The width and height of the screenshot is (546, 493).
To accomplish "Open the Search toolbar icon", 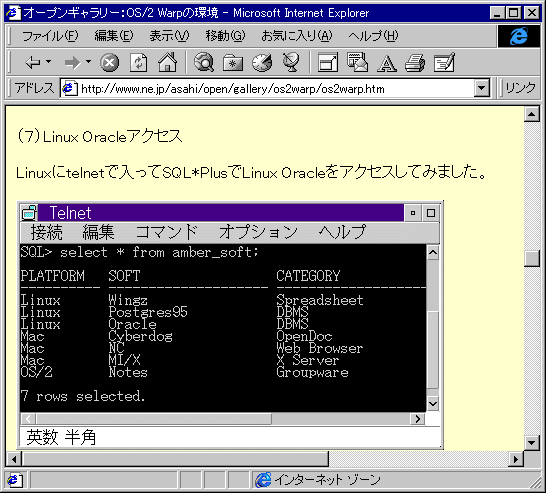I will click(203, 62).
